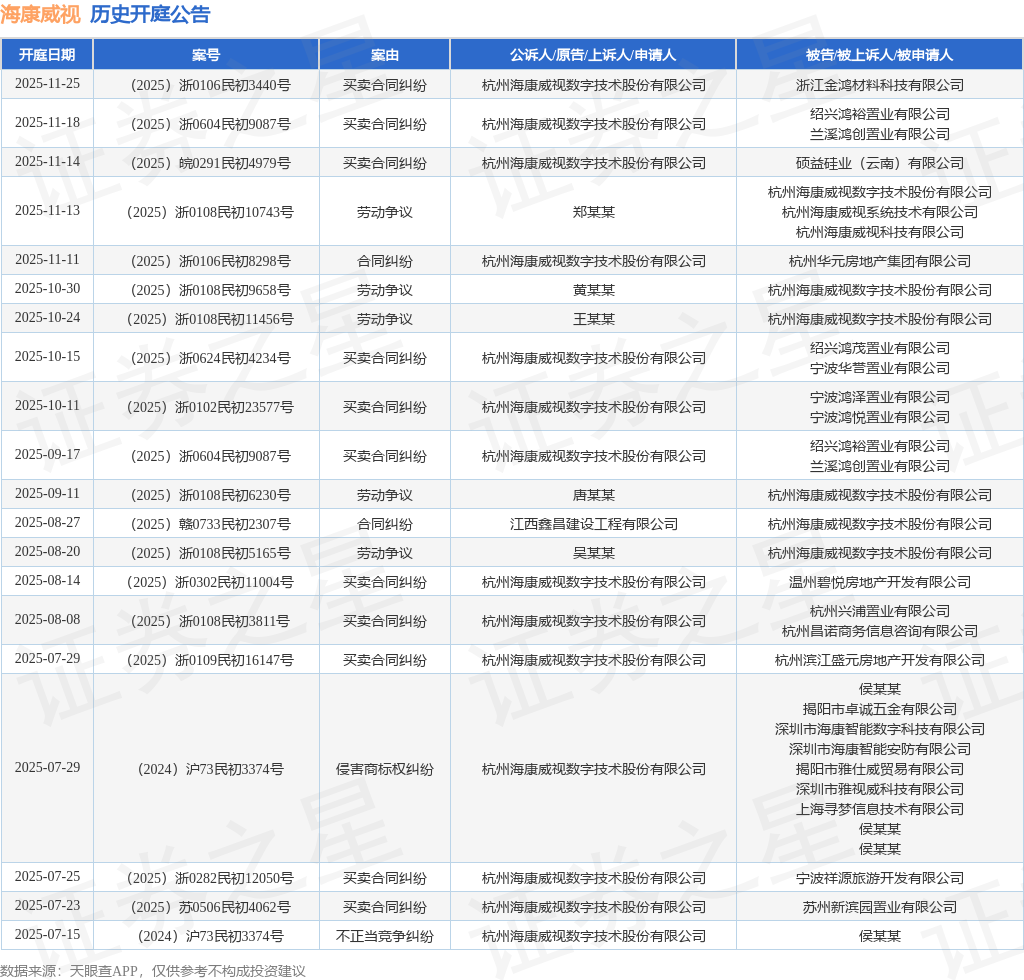Click defendant 杭州海康威视系统技术有限公司
1024x980 pixels.
880,212
